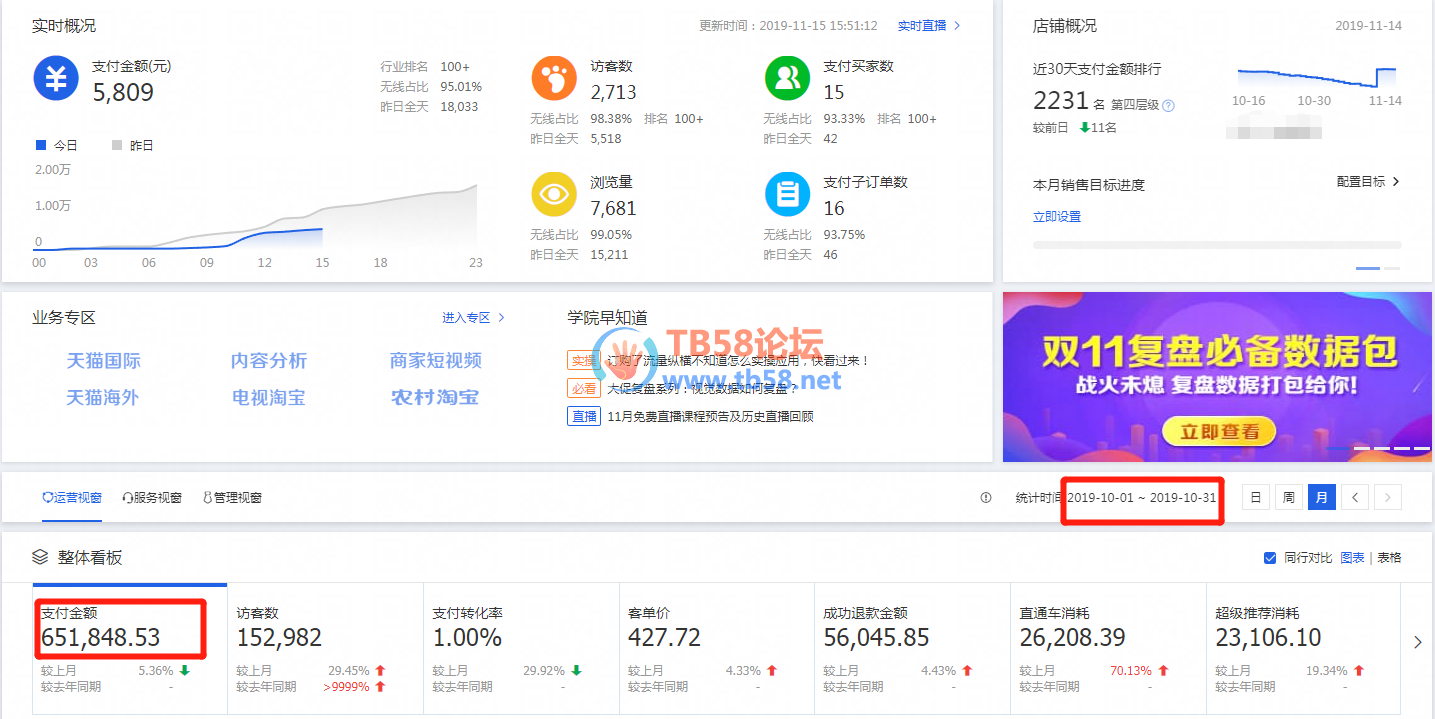Open 商家短视频 business zone
The height and width of the screenshot is (719, 1435).
click(x=436, y=361)
